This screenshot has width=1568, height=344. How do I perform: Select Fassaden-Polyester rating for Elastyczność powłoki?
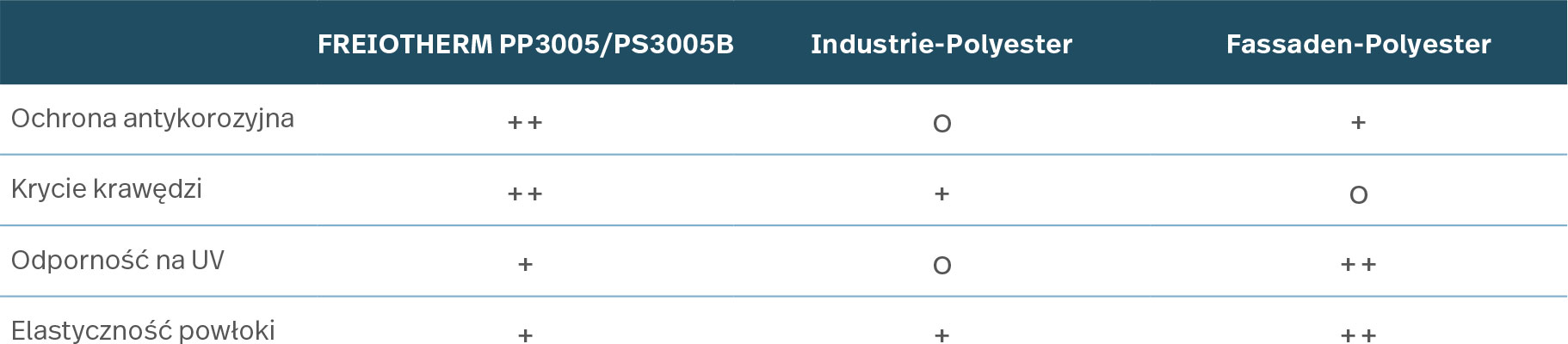click(x=1358, y=335)
